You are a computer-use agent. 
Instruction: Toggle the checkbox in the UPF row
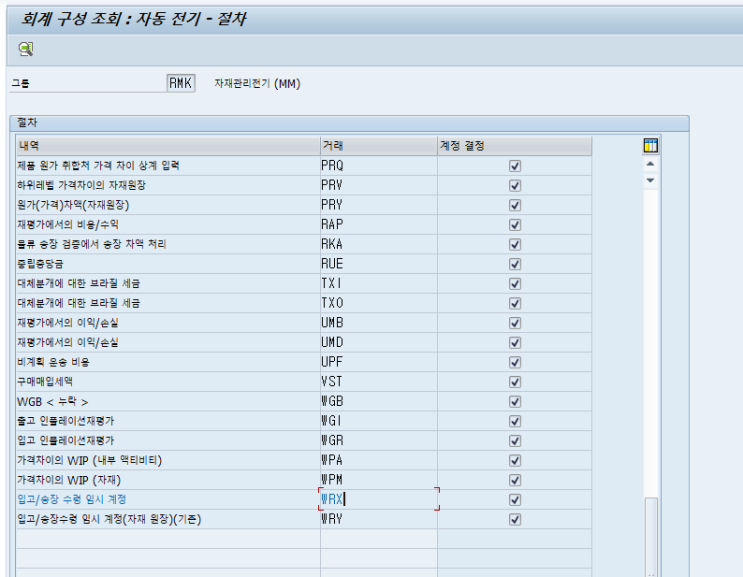pos(515,362)
